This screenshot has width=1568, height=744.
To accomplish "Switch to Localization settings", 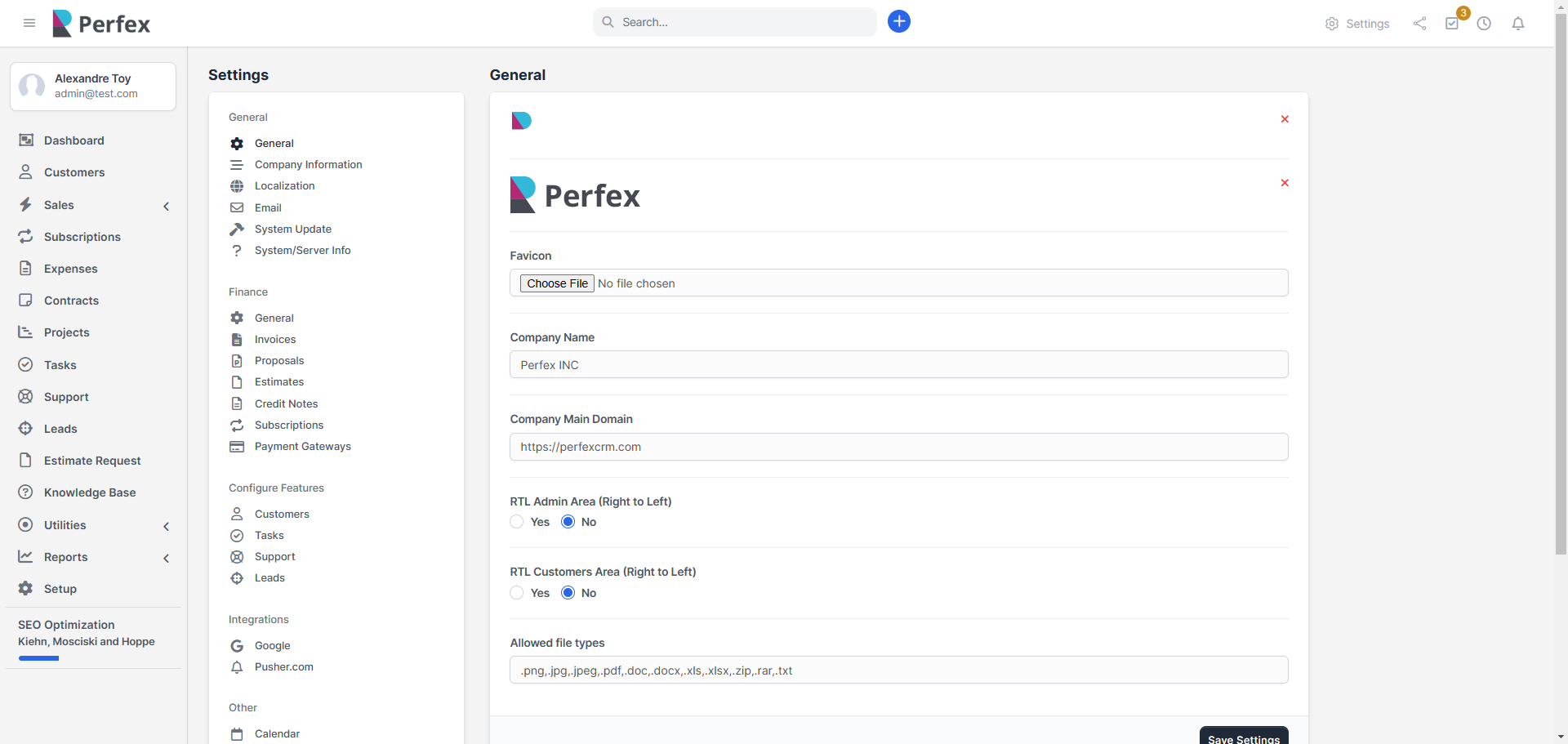I will 283,185.
